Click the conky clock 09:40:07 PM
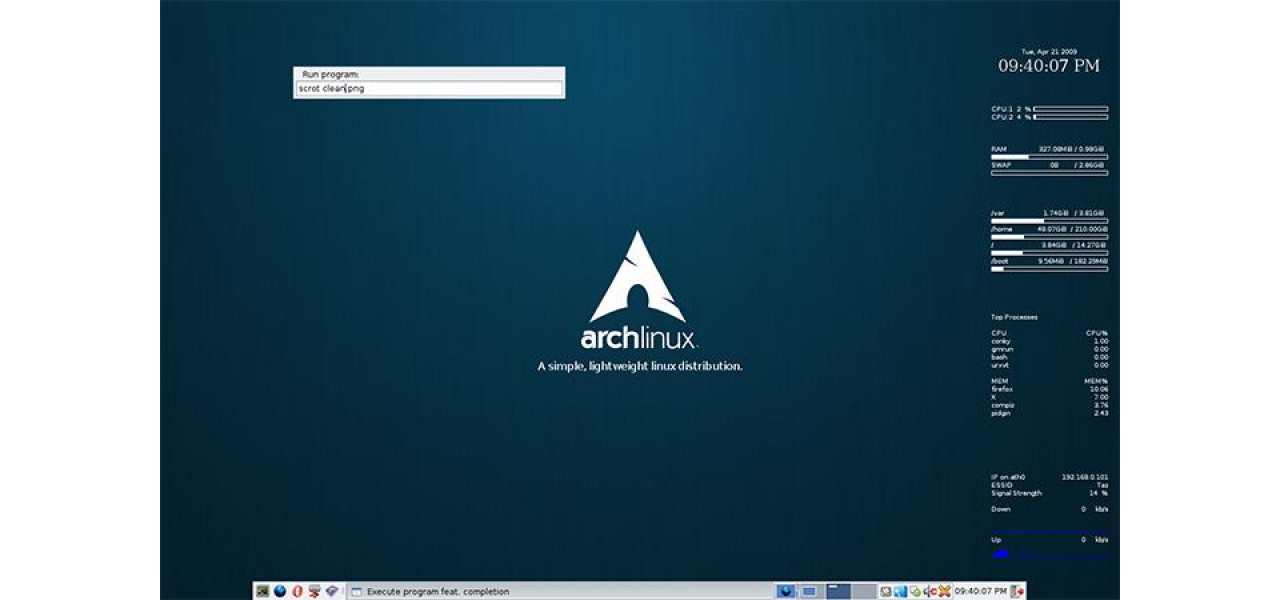Screen dimensions: 1280x600 click(1048, 65)
